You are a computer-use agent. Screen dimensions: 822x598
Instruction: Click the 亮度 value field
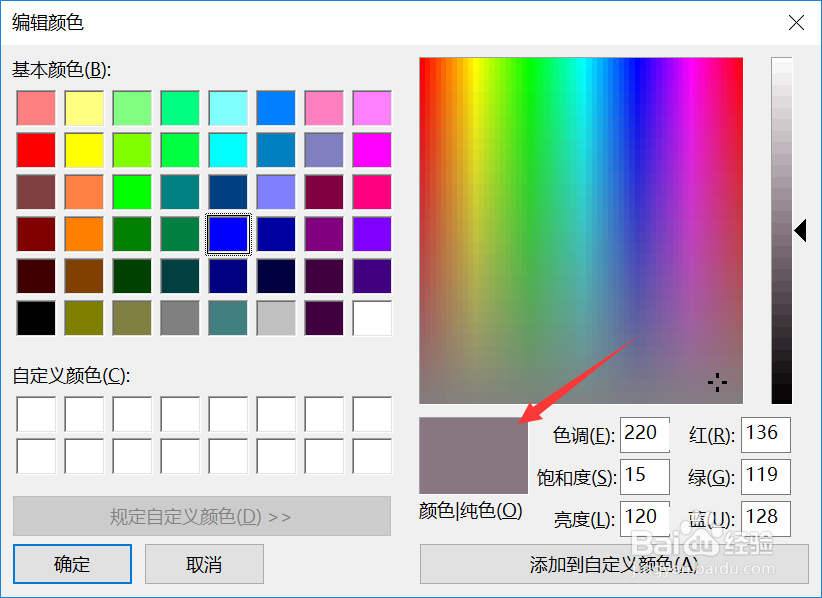point(645,518)
